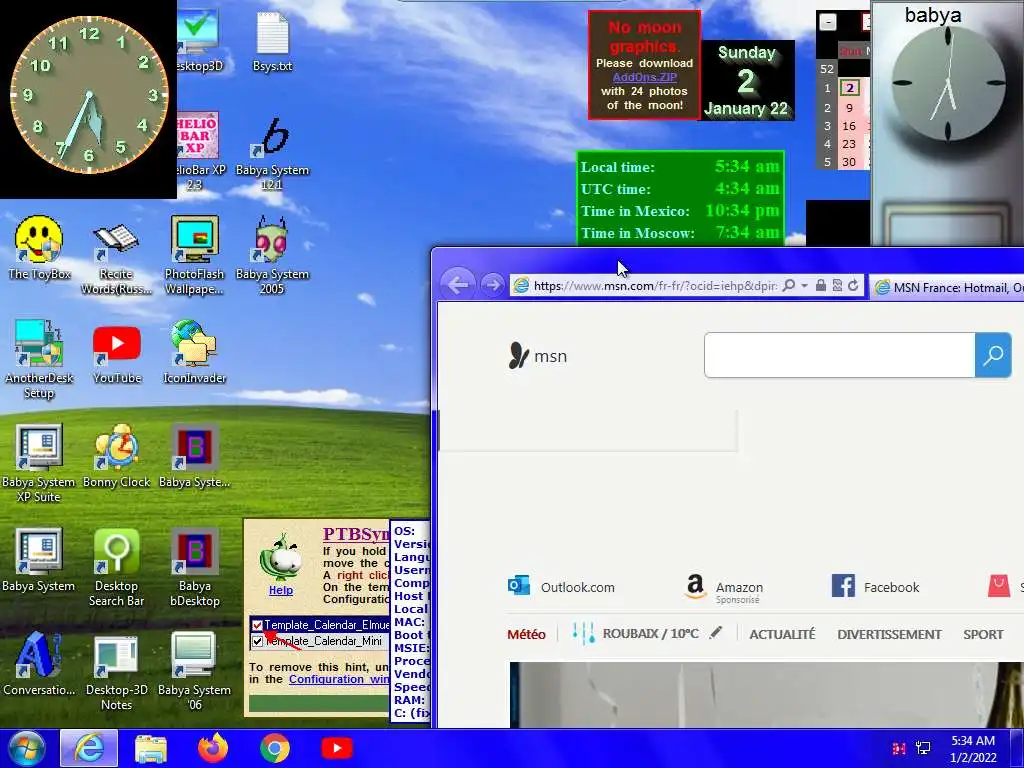Open Help link in PTBSync hint
The width and height of the screenshot is (1024, 768).
281,590
